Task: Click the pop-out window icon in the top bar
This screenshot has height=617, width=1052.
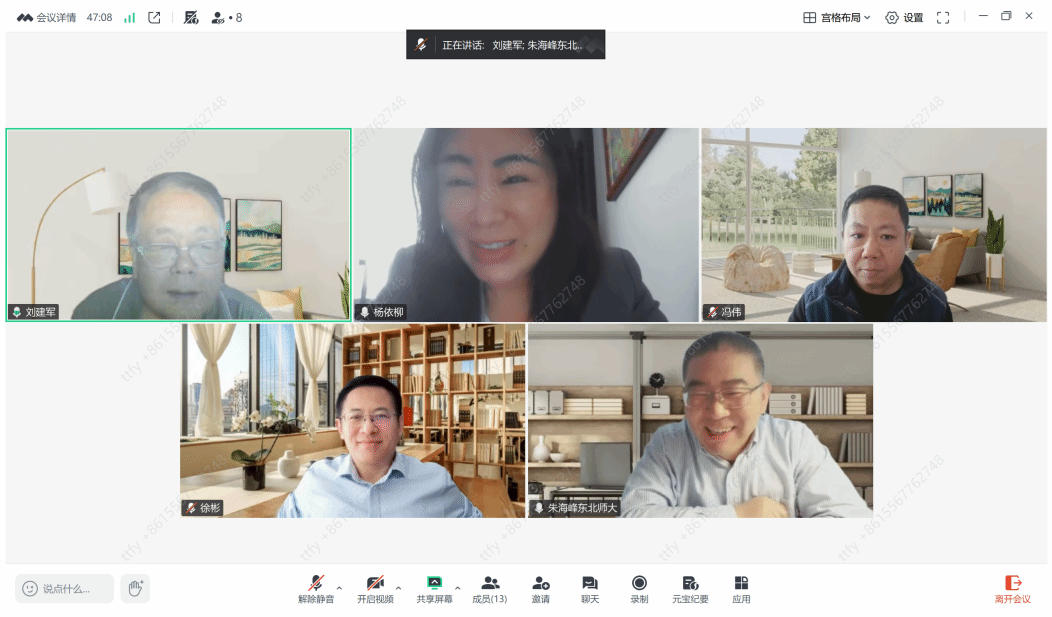Action: coord(154,17)
